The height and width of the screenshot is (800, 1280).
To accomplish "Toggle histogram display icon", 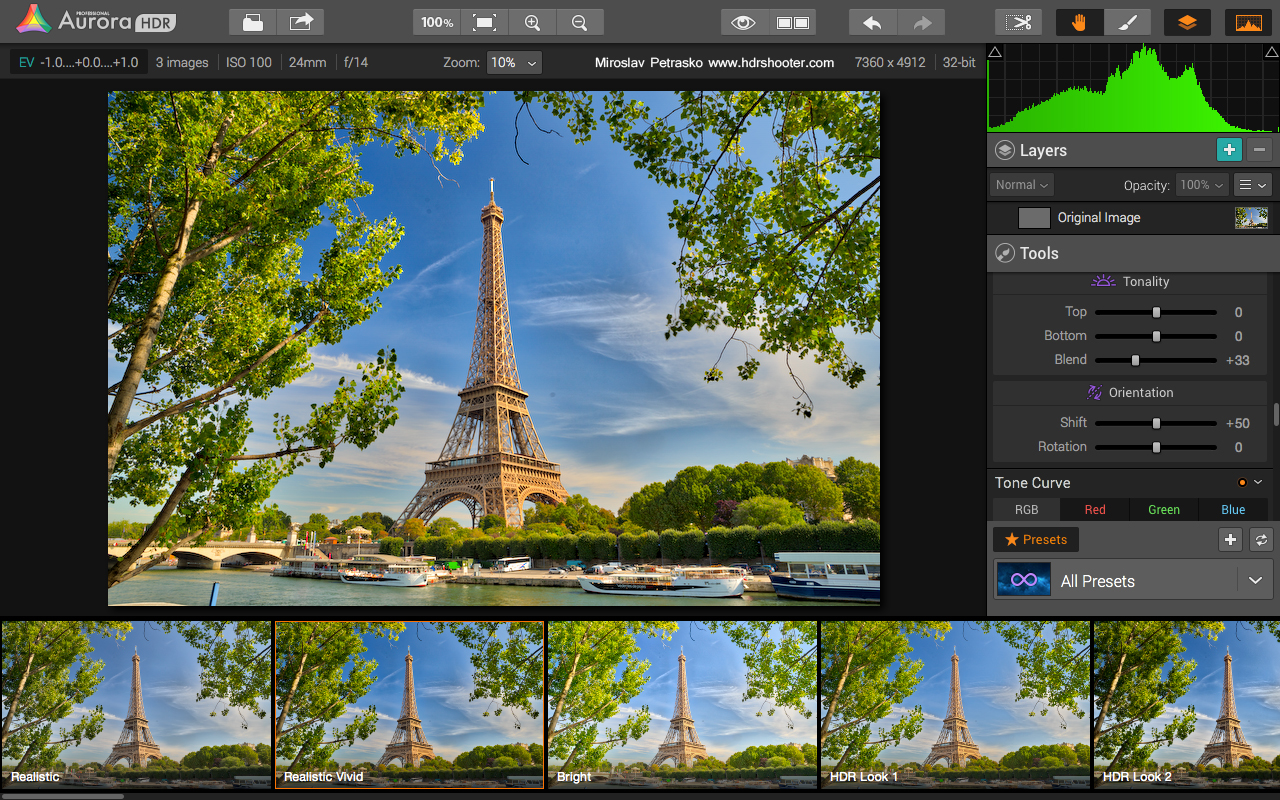I will point(1248,22).
